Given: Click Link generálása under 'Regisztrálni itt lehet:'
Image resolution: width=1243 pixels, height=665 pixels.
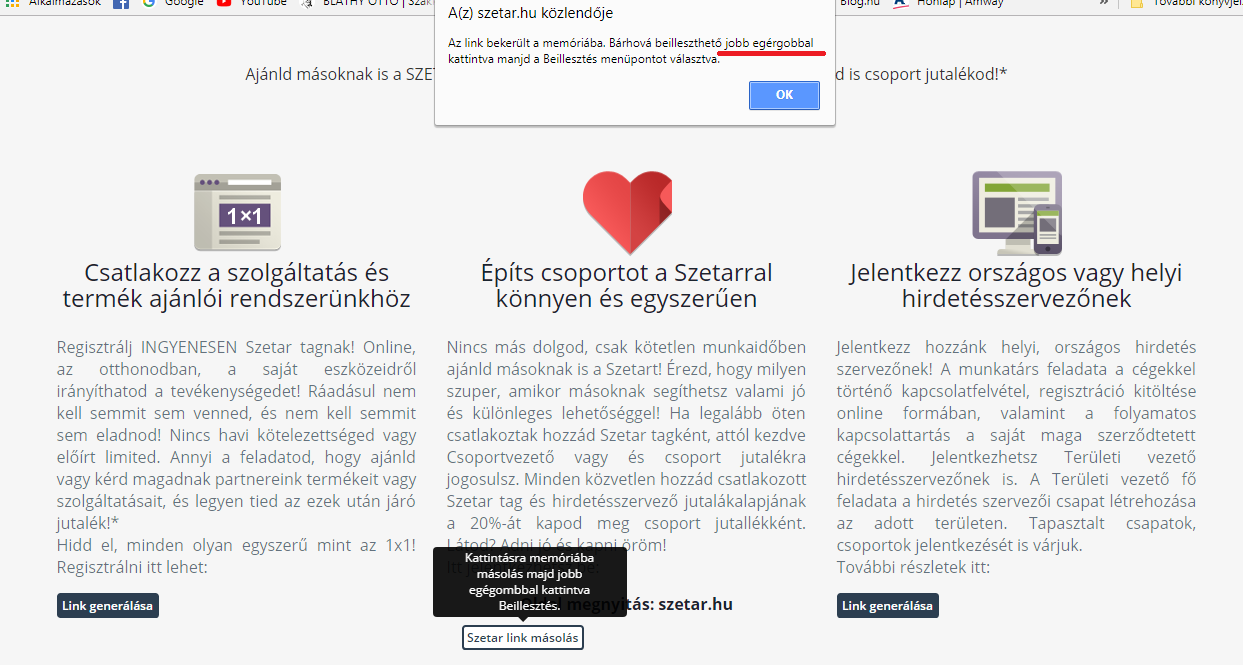Looking at the screenshot, I should pos(108,605).
